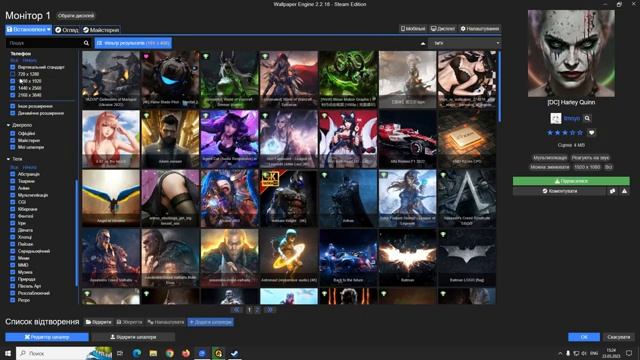Screen dimensions: 640x360
Task: Click the filter results button
Action: pos(133,43)
